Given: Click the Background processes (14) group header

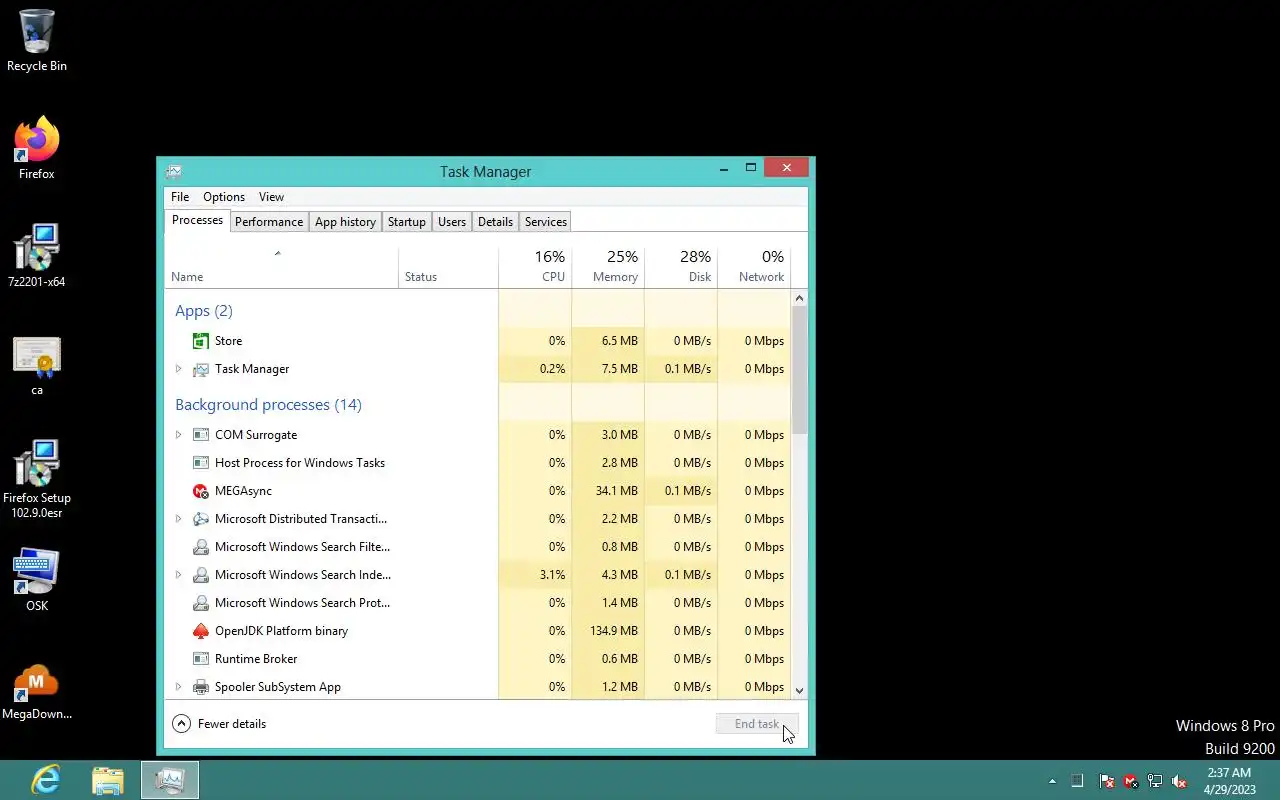Looking at the screenshot, I should tap(268, 405).
